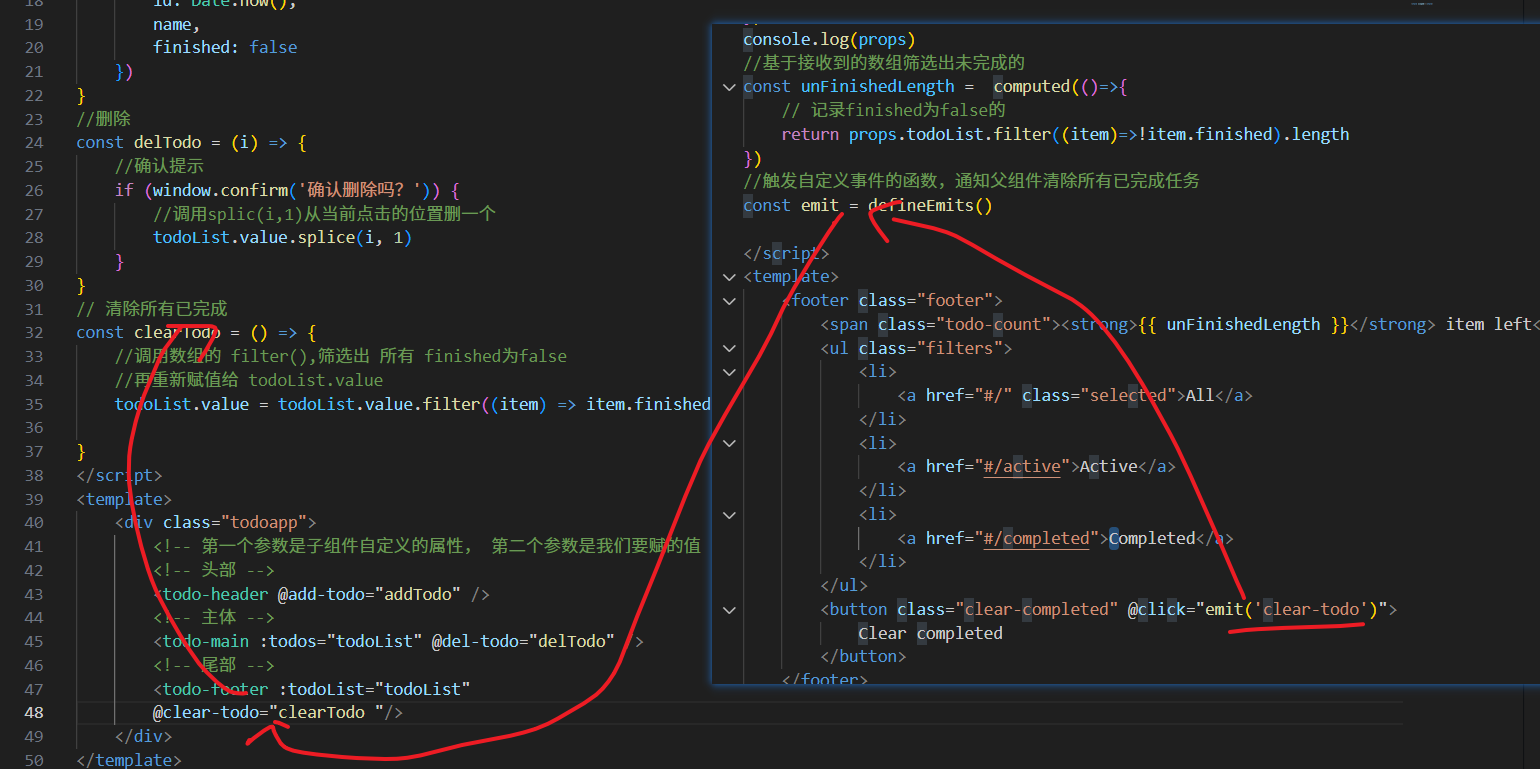The height and width of the screenshot is (769, 1540).
Task: Click closing </div> tag on line 49
Action: coord(144,736)
